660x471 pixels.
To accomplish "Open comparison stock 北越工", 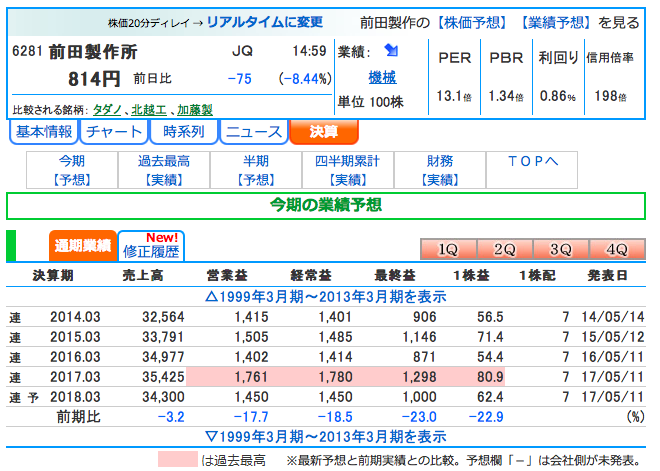I will [149, 110].
